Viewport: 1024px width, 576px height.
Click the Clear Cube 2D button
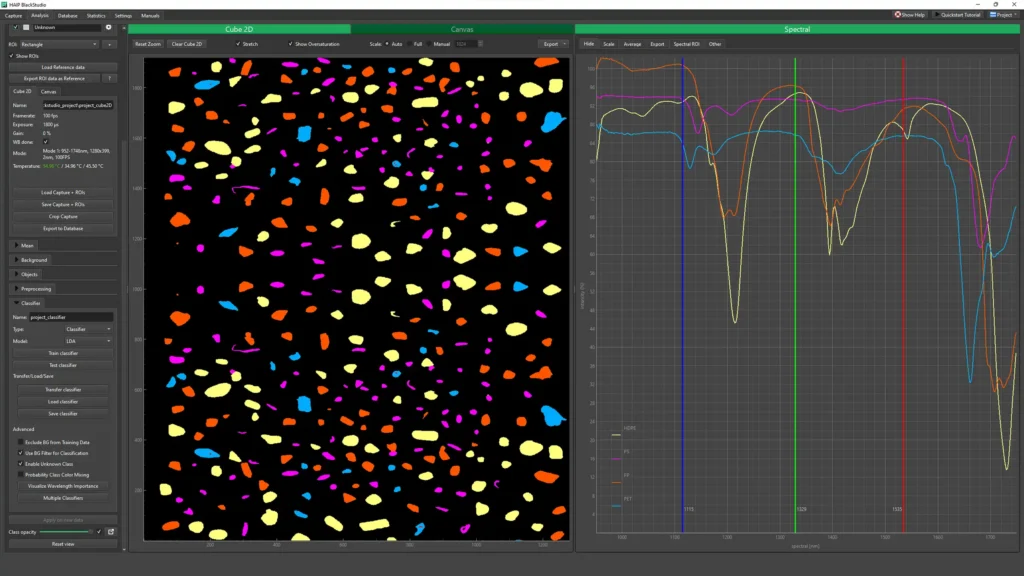187,44
